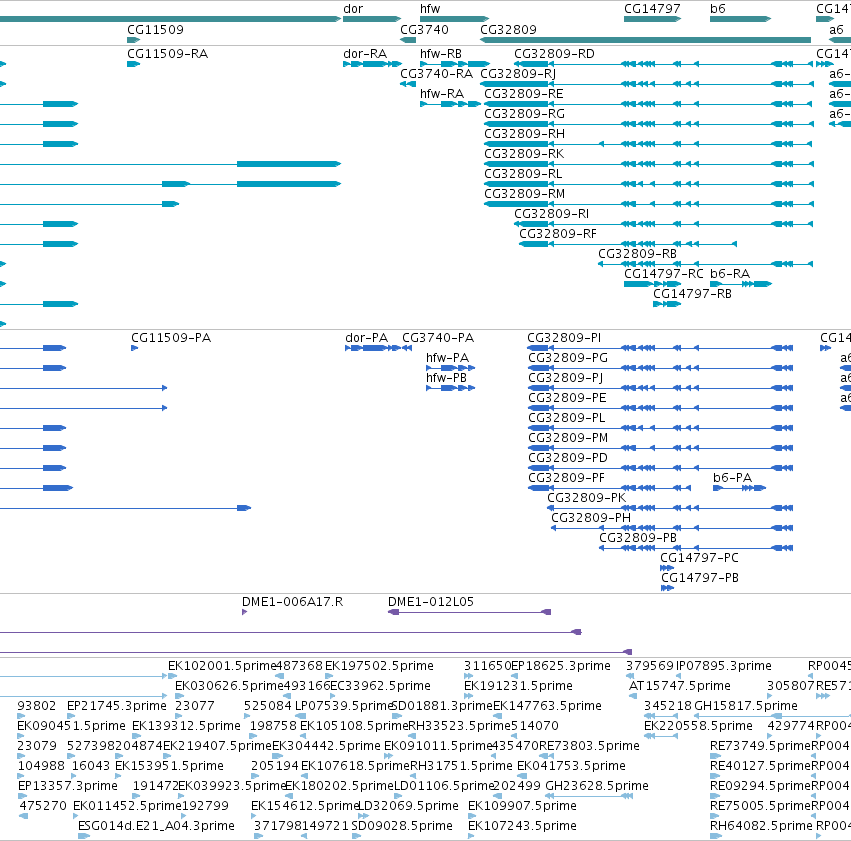This screenshot has height=841, width=851.
Task: Click transcript CG14797-RC label
Action: click(664, 274)
